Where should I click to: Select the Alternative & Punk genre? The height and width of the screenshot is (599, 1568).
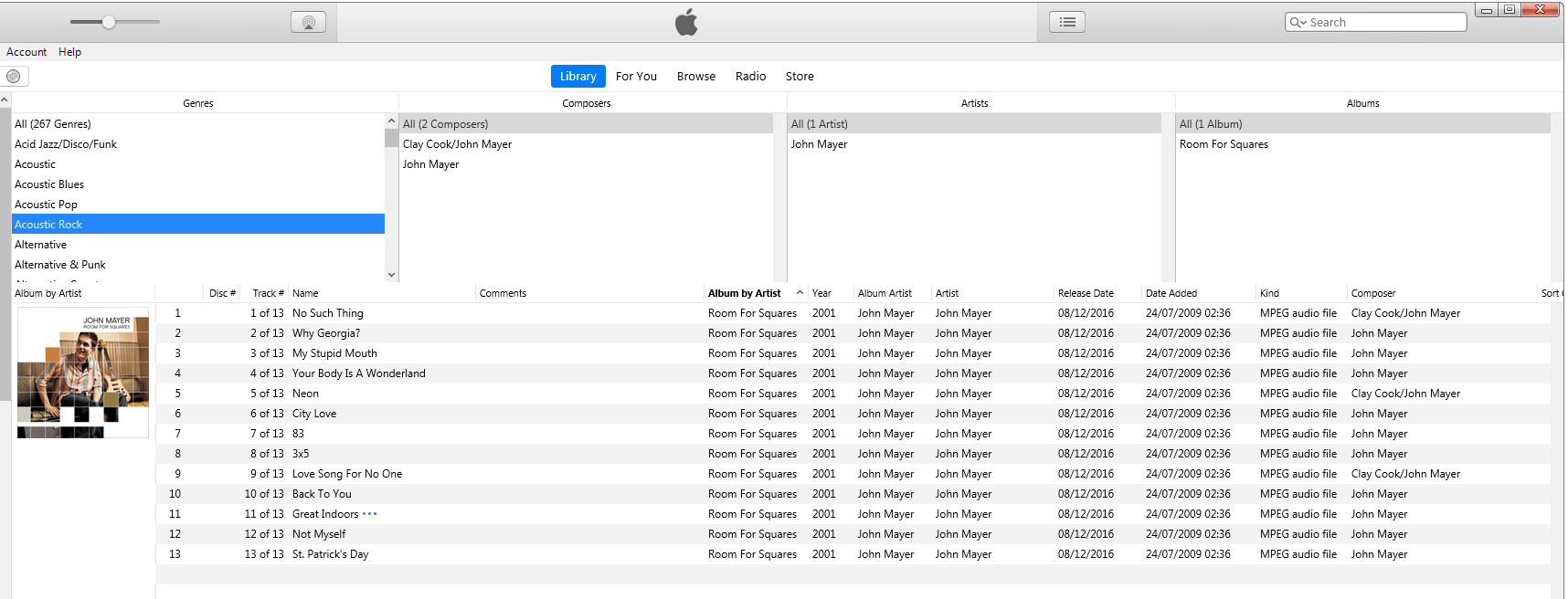198,265
